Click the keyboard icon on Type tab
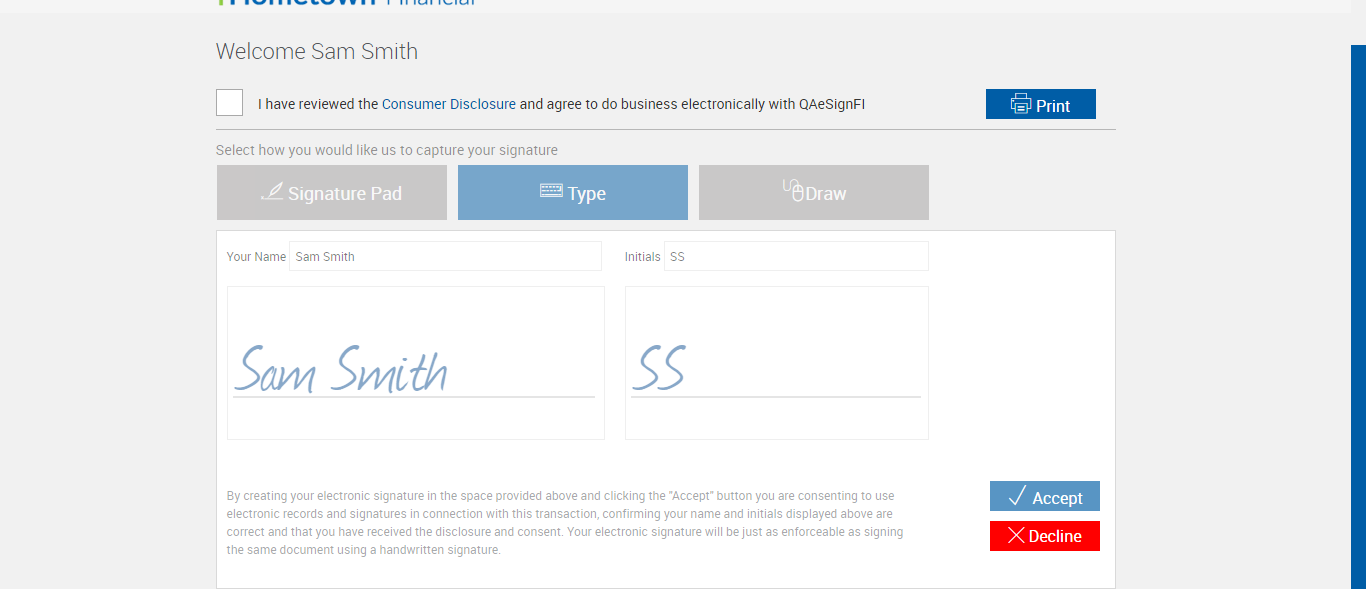Viewport: 1366px width, 589px height. tap(551, 190)
